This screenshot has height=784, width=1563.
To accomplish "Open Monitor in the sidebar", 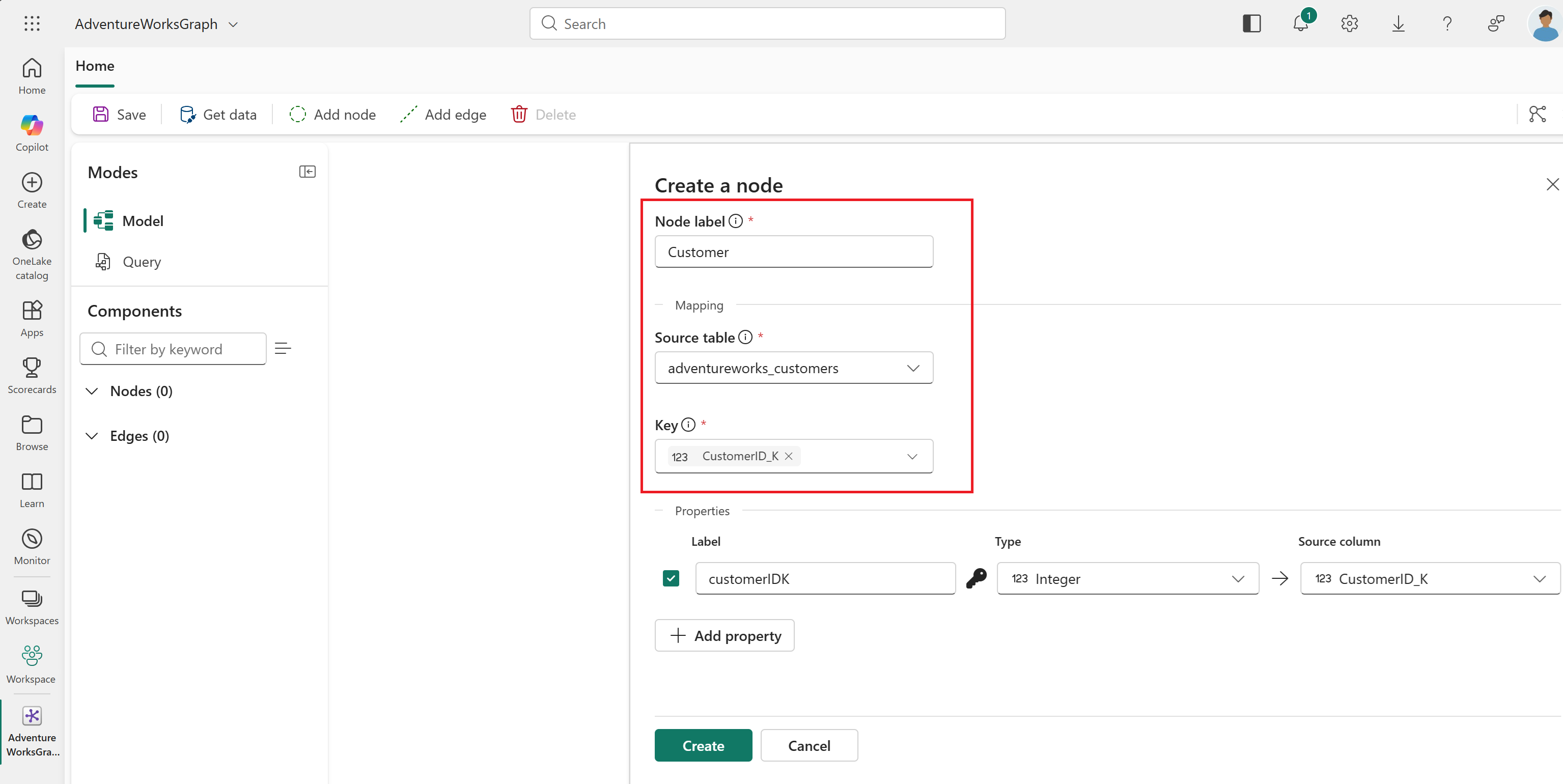I will [x=32, y=547].
